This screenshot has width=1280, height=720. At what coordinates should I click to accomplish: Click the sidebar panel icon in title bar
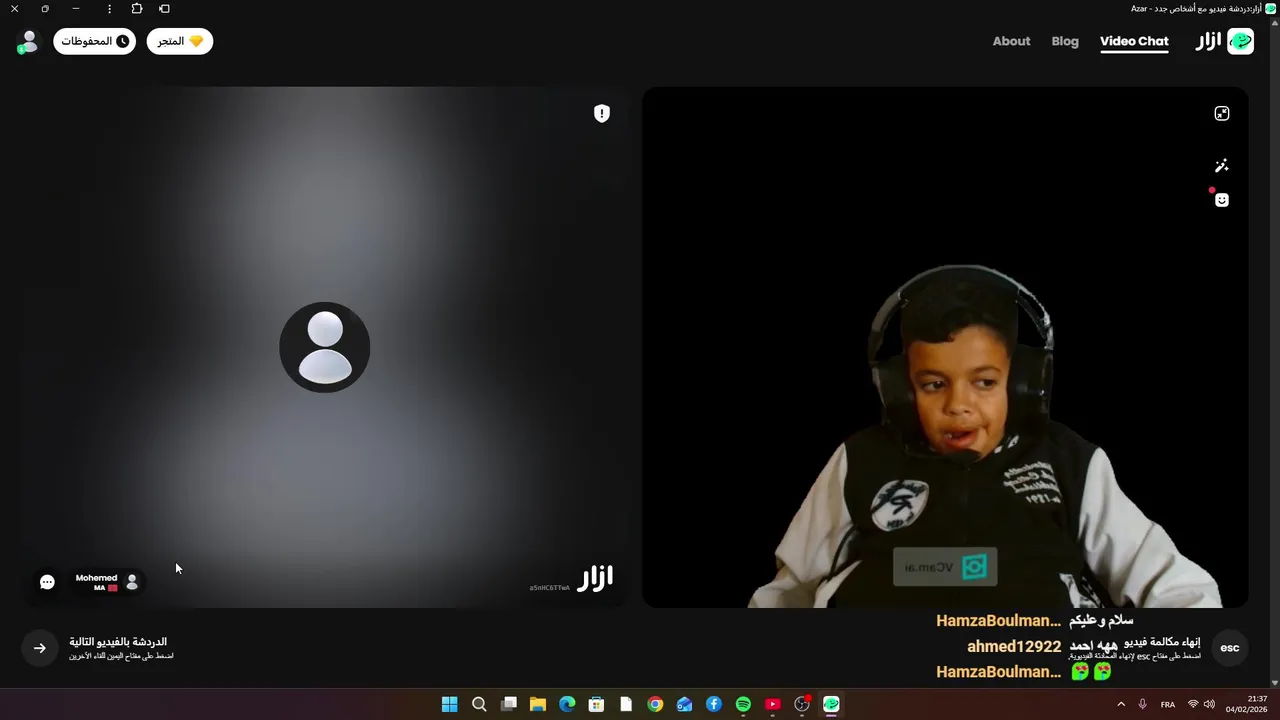165,8
